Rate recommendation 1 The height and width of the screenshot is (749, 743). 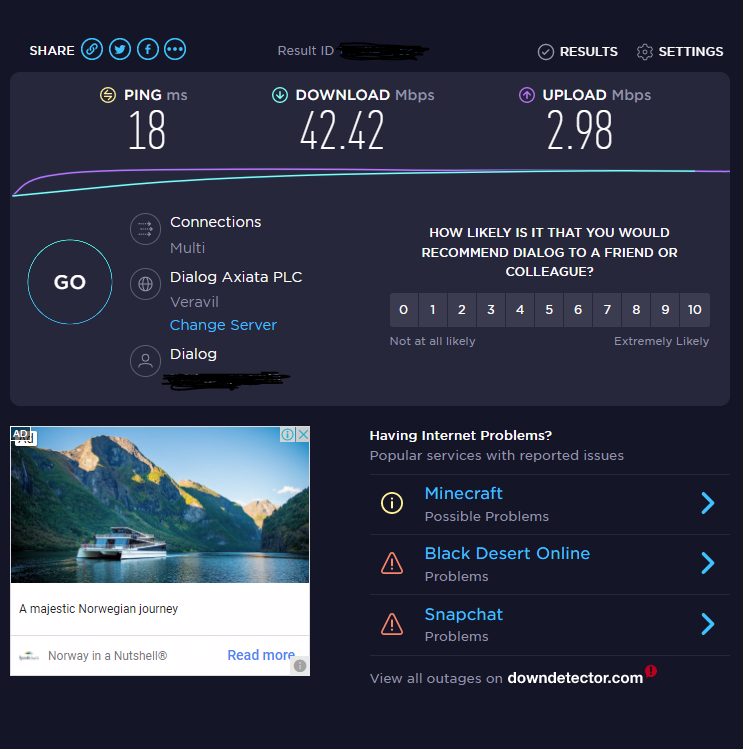433,310
